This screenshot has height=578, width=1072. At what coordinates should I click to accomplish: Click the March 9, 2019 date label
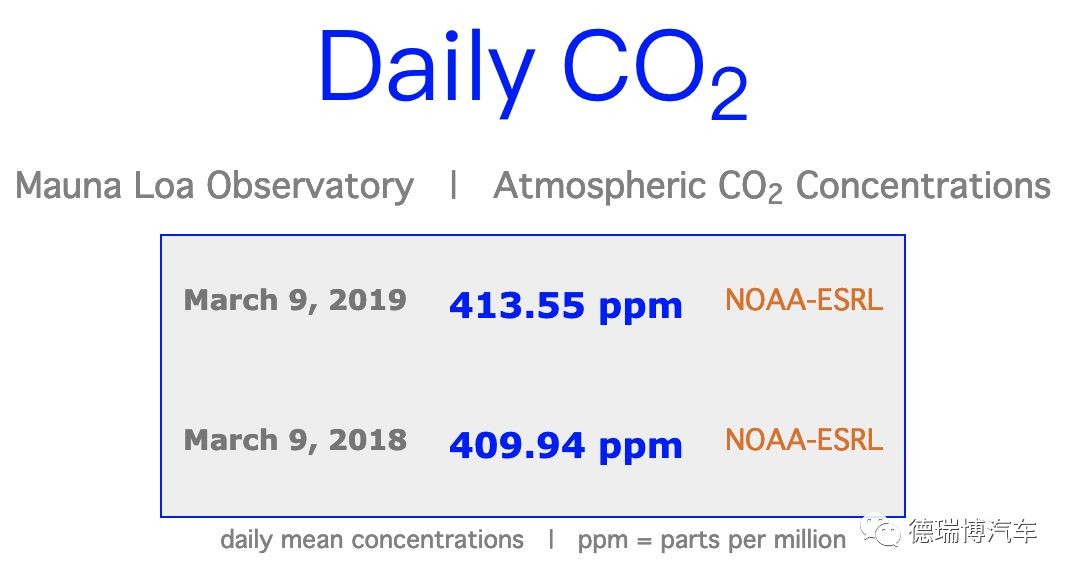(295, 300)
